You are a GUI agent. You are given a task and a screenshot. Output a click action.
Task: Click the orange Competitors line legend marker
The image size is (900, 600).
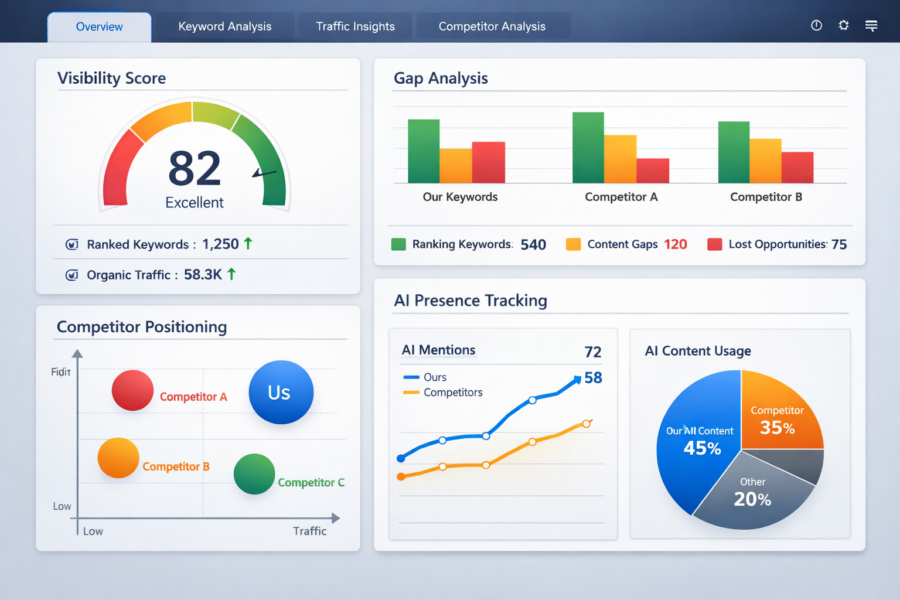[411, 393]
